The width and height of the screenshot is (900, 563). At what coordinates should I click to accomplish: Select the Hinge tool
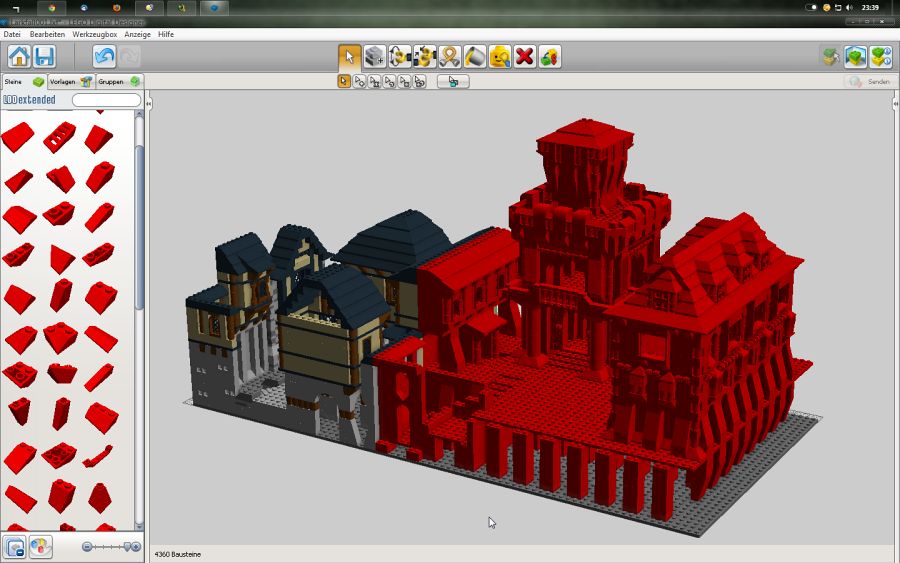click(x=400, y=56)
